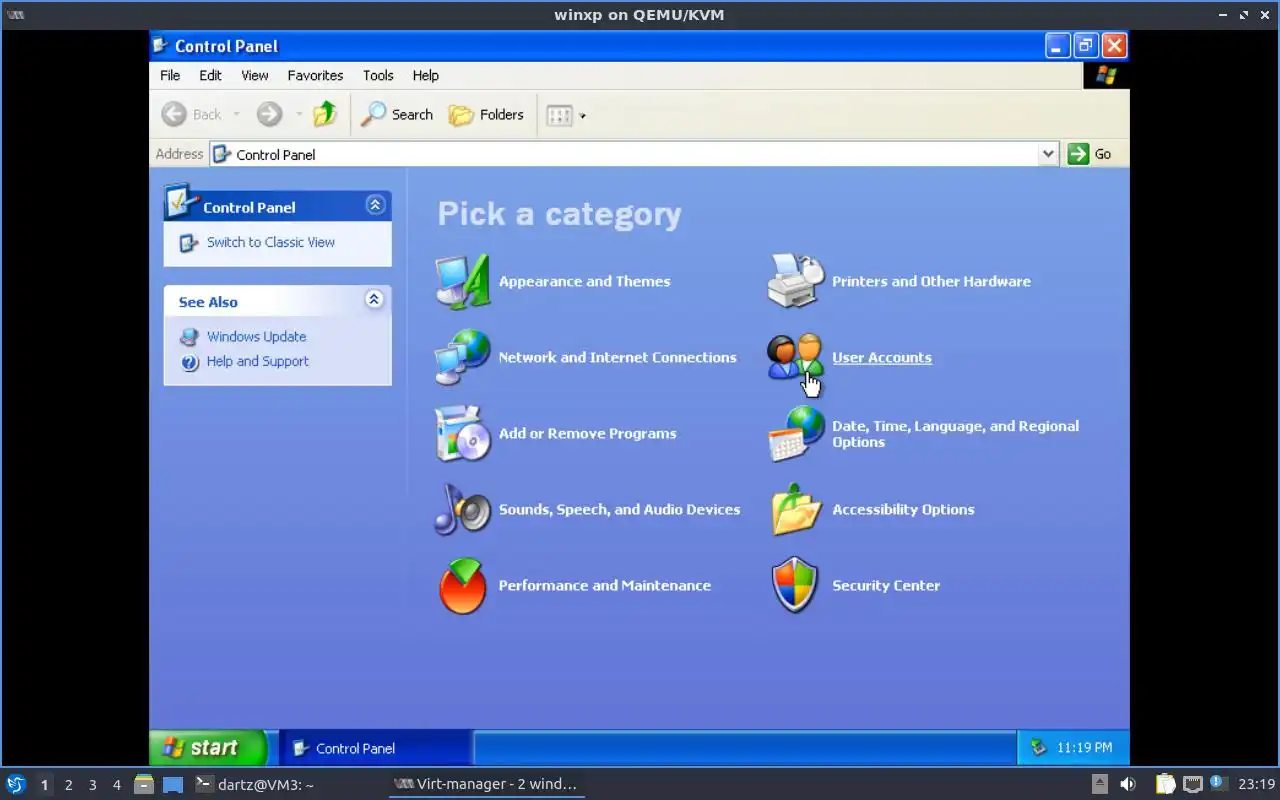Viewport: 1280px width, 800px height.
Task: Click the XP Start button
Action: tap(209, 748)
